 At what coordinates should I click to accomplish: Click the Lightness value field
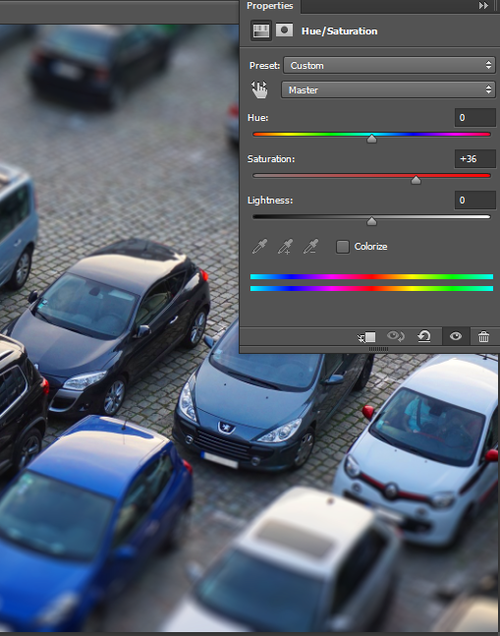pyautogui.click(x=475, y=200)
